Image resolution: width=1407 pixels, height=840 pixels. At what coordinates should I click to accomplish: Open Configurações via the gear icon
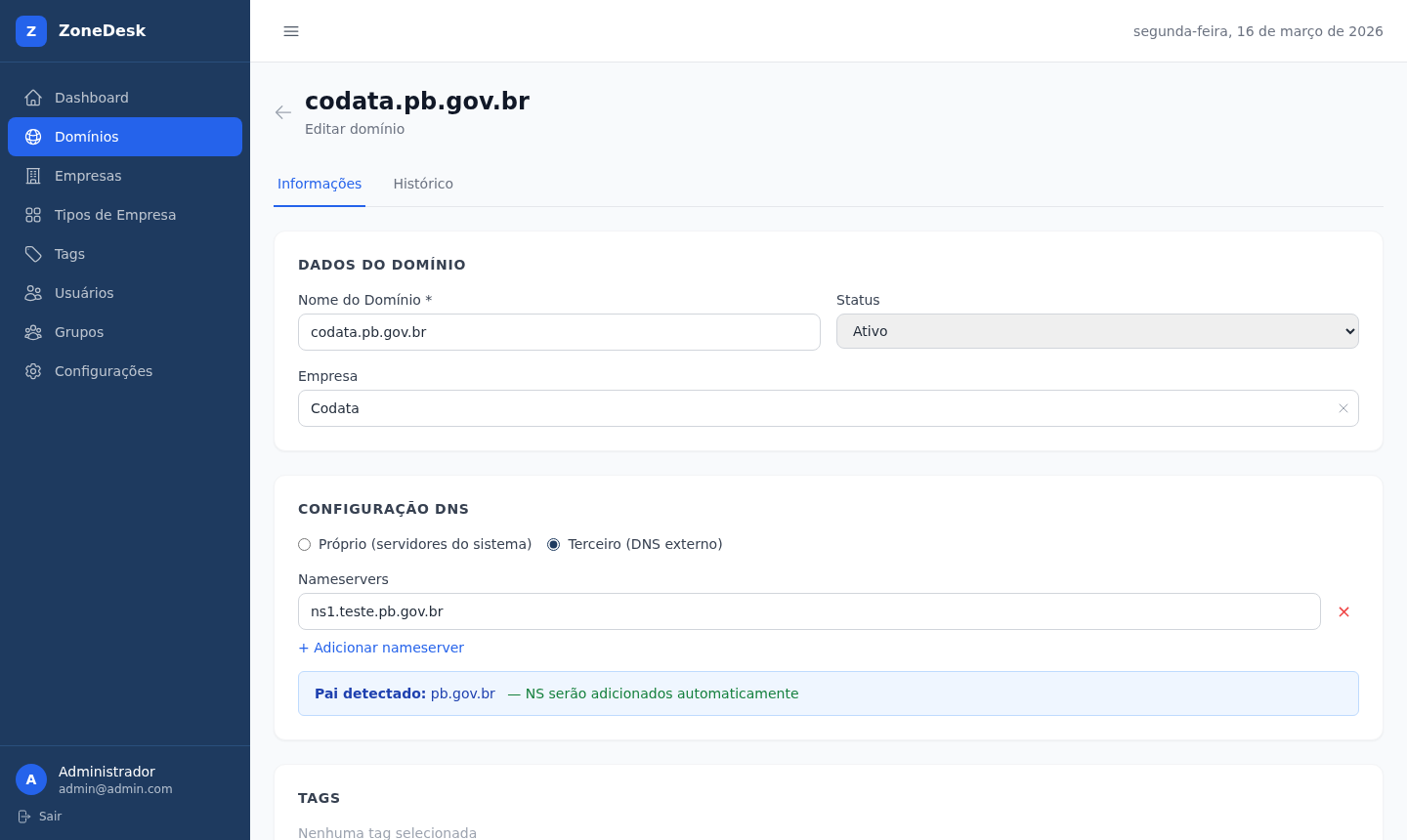tap(33, 371)
